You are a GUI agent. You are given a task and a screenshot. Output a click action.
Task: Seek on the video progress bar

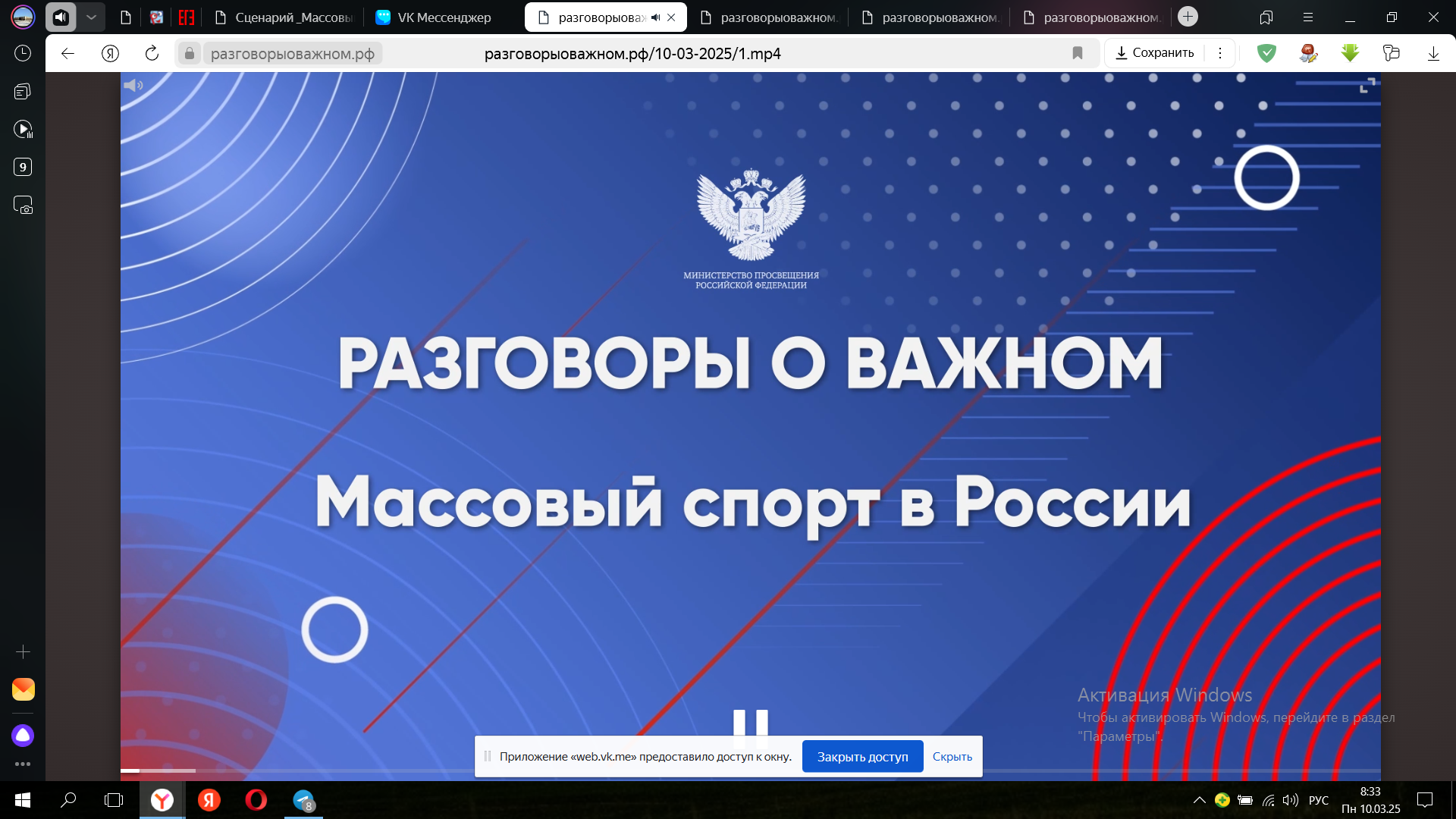pyautogui.click(x=750, y=770)
